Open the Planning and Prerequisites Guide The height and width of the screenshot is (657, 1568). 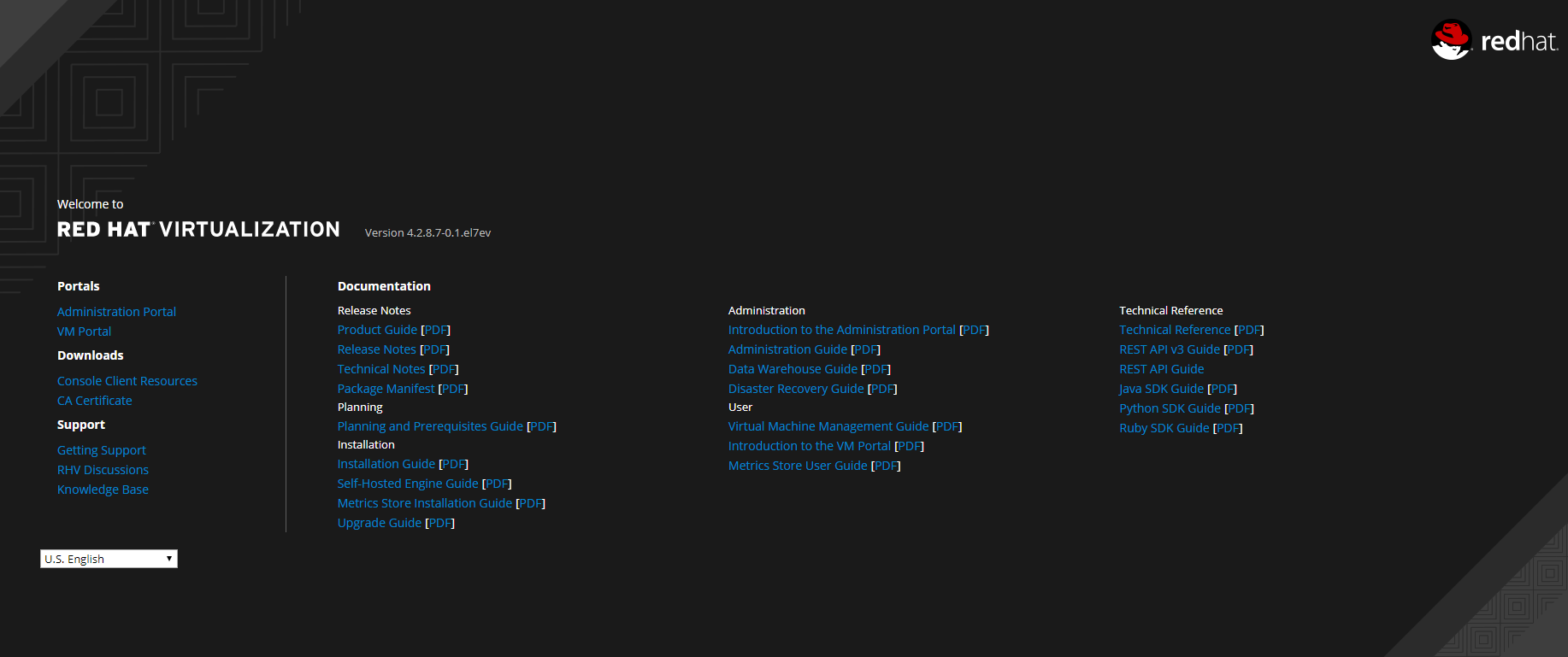point(429,426)
